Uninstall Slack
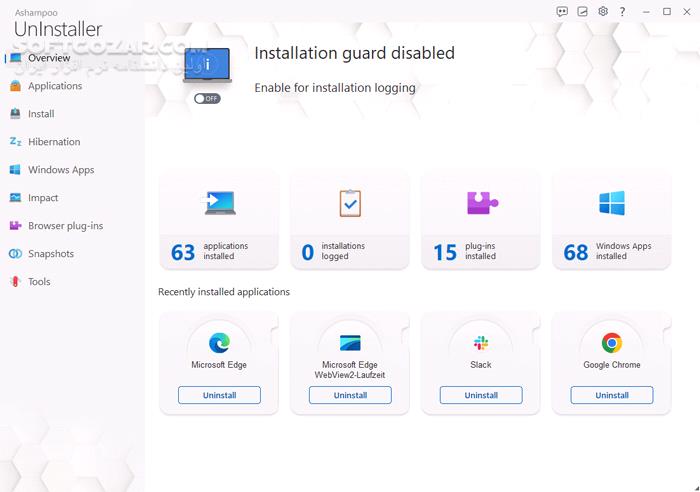This screenshot has width=700, height=492. [481, 395]
